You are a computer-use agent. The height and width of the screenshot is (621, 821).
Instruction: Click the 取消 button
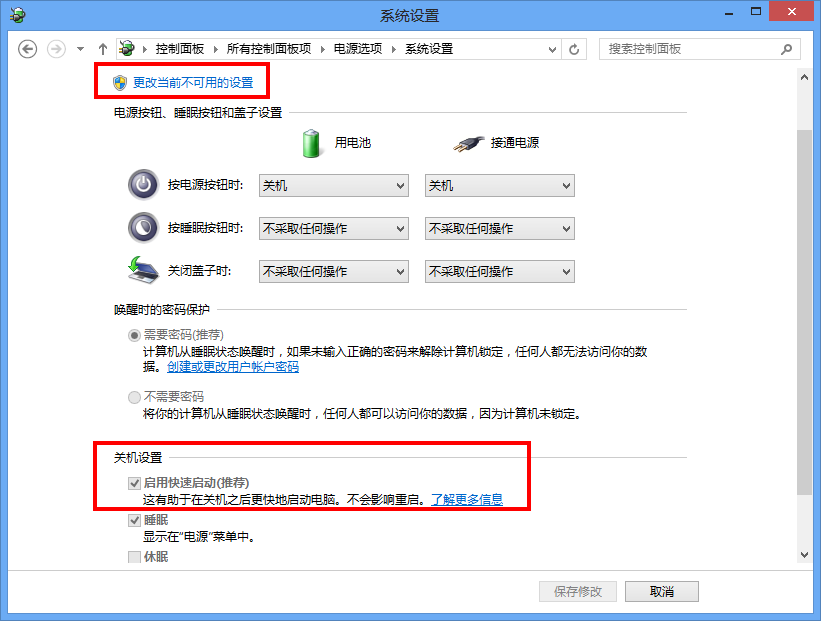pos(662,592)
